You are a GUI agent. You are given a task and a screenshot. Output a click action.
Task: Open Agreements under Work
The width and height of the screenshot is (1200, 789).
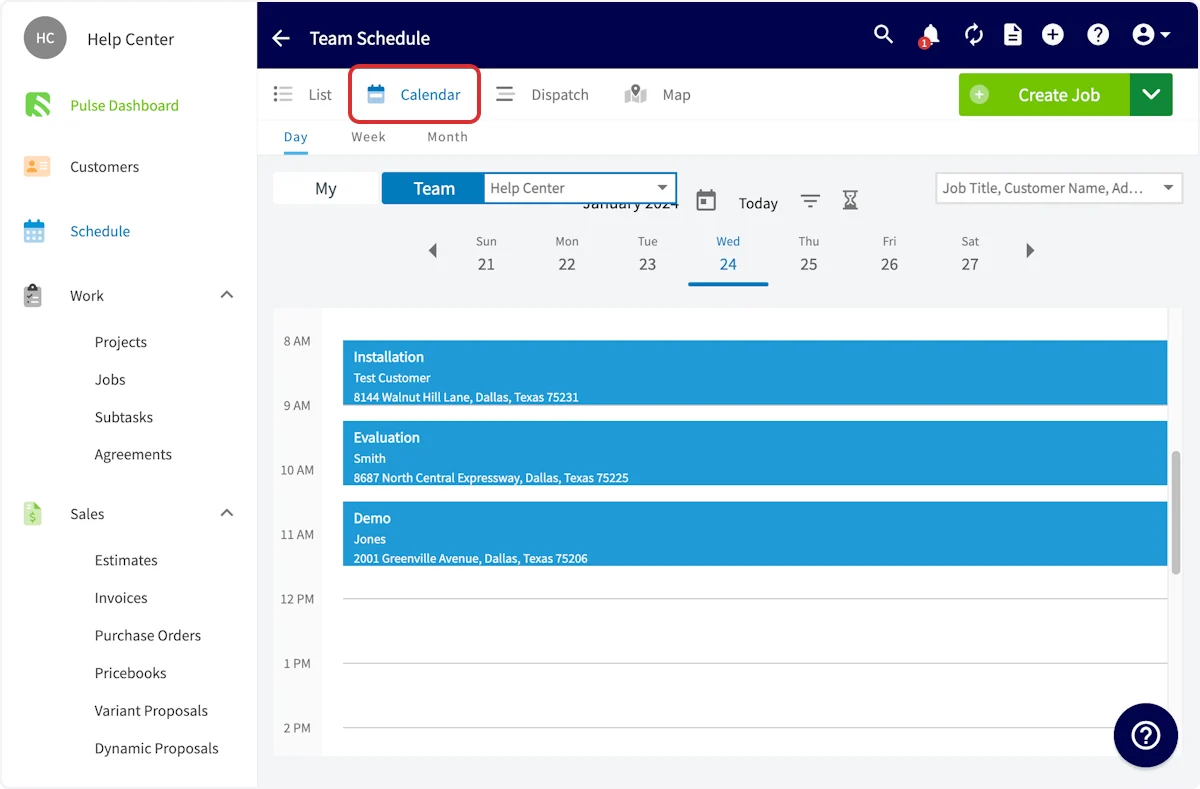click(133, 454)
